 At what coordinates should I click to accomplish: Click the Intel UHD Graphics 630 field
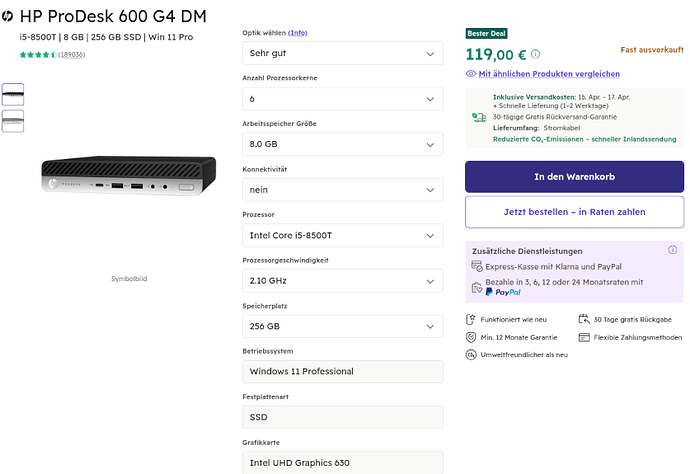[x=342, y=463]
